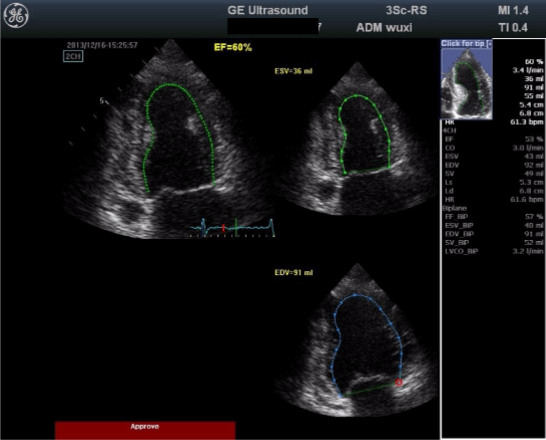Click the end-diastolic blue contour image
Screen dimensions: 546x440
tap(357, 340)
